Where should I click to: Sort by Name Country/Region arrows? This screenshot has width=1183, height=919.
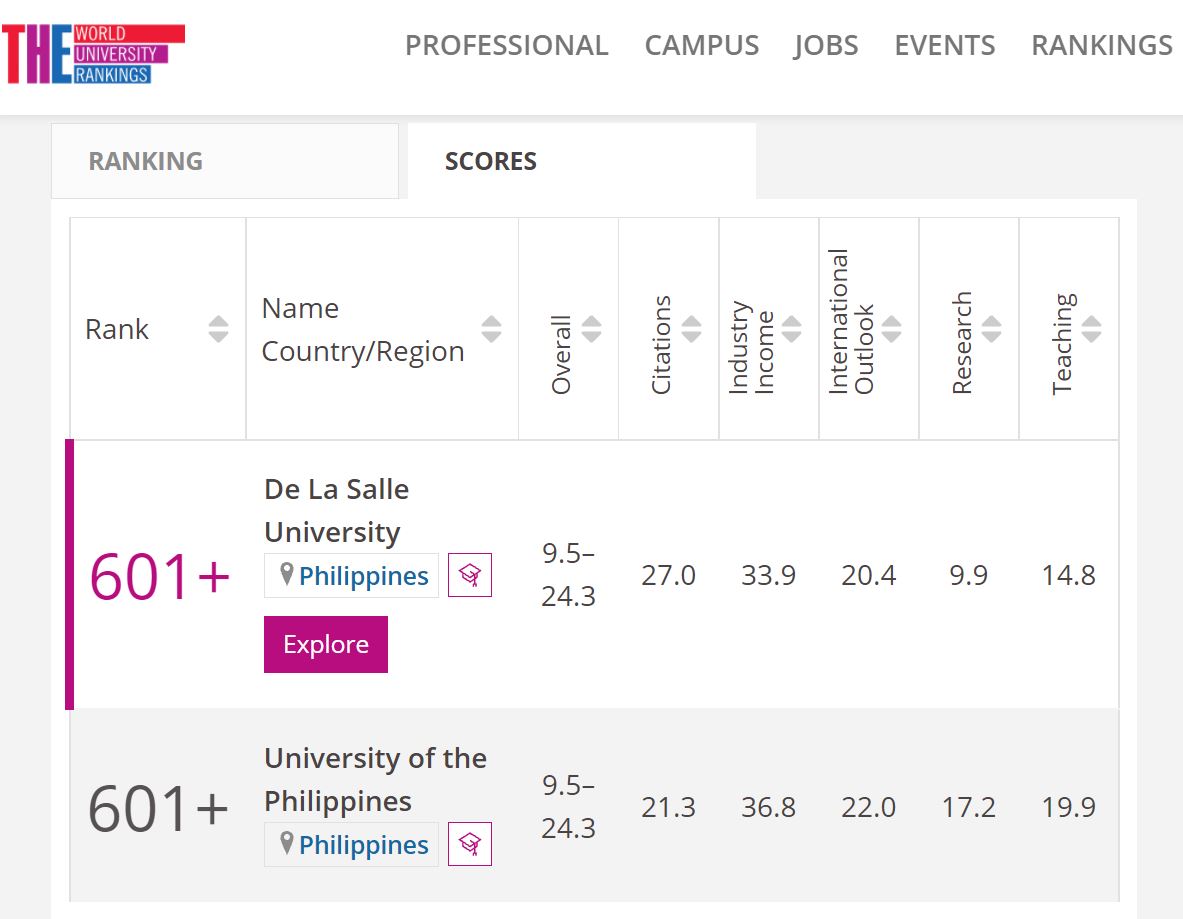click(x=491, y=329)
